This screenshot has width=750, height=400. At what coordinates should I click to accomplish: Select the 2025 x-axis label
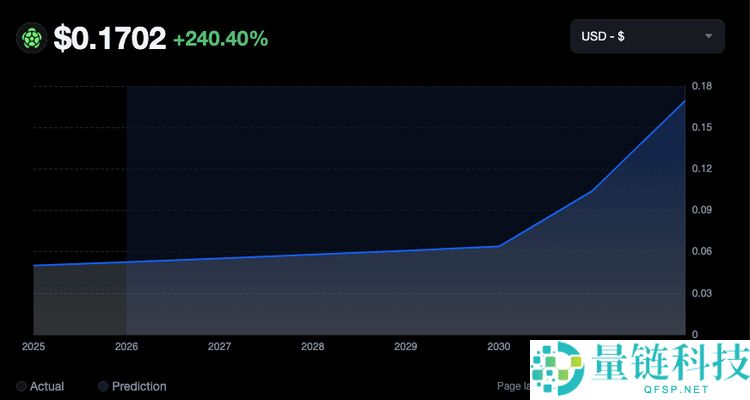tap(34, 346)
